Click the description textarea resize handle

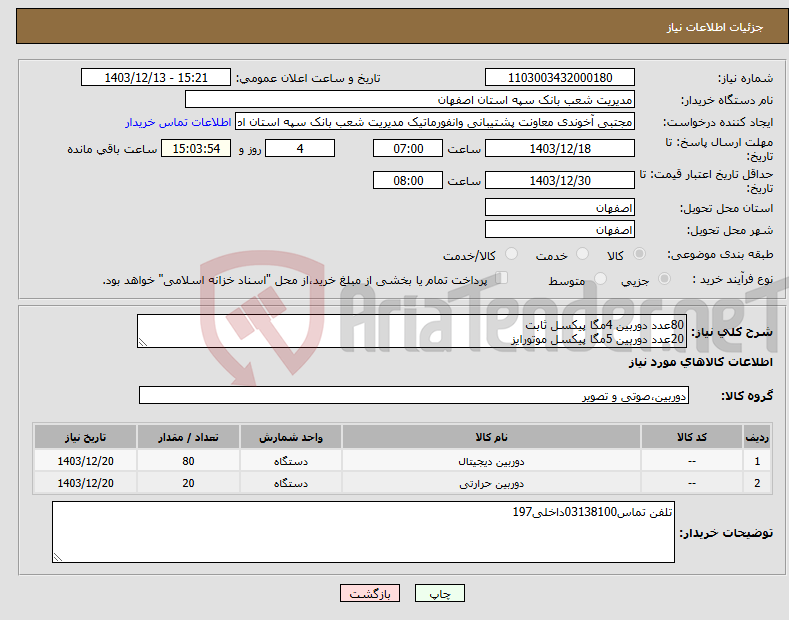click(143, 342)
